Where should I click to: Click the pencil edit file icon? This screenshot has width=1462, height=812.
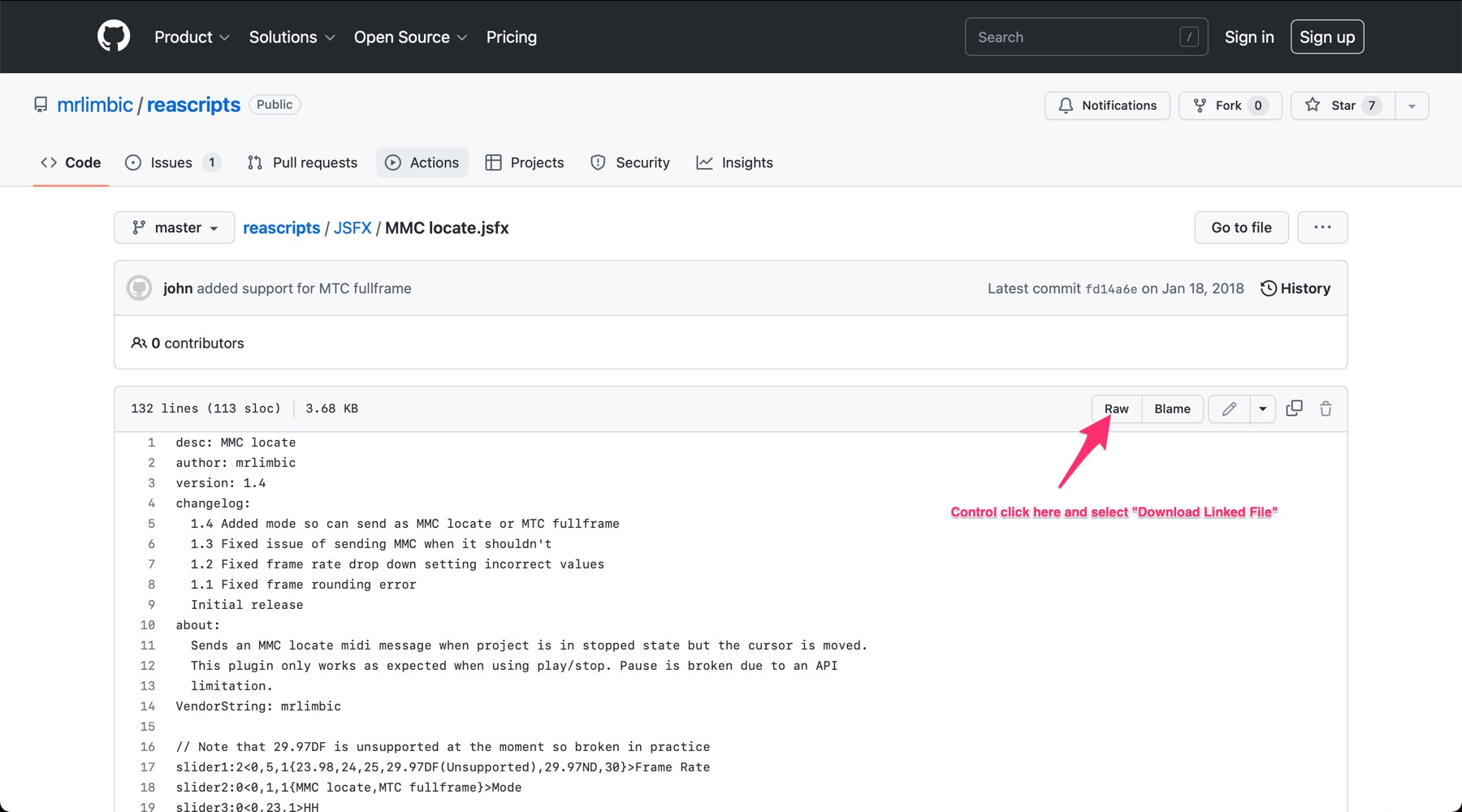coord(1229,408)
